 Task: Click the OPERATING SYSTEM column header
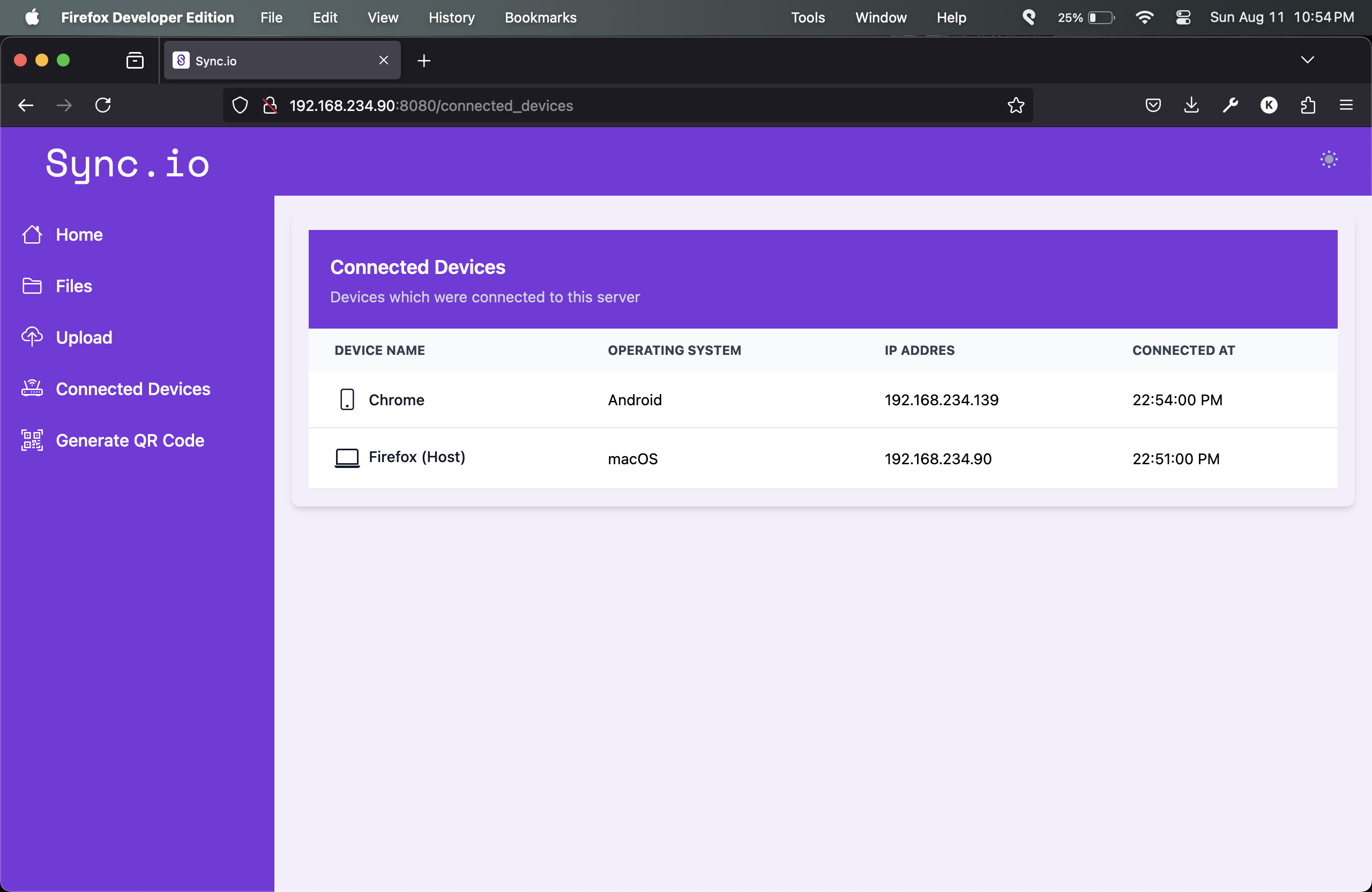[674, 350]
